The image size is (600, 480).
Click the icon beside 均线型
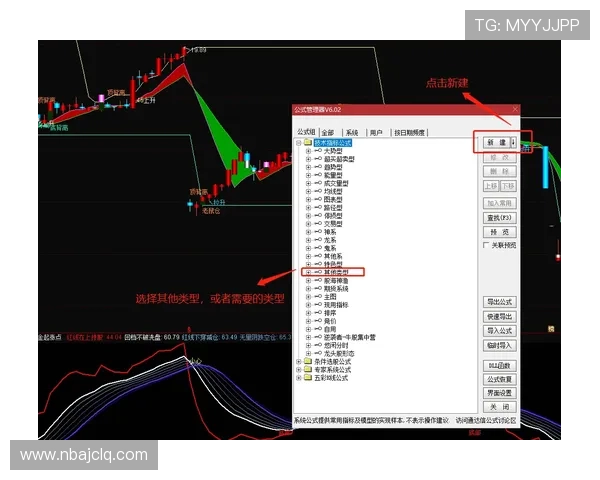[x=317, y=191]
